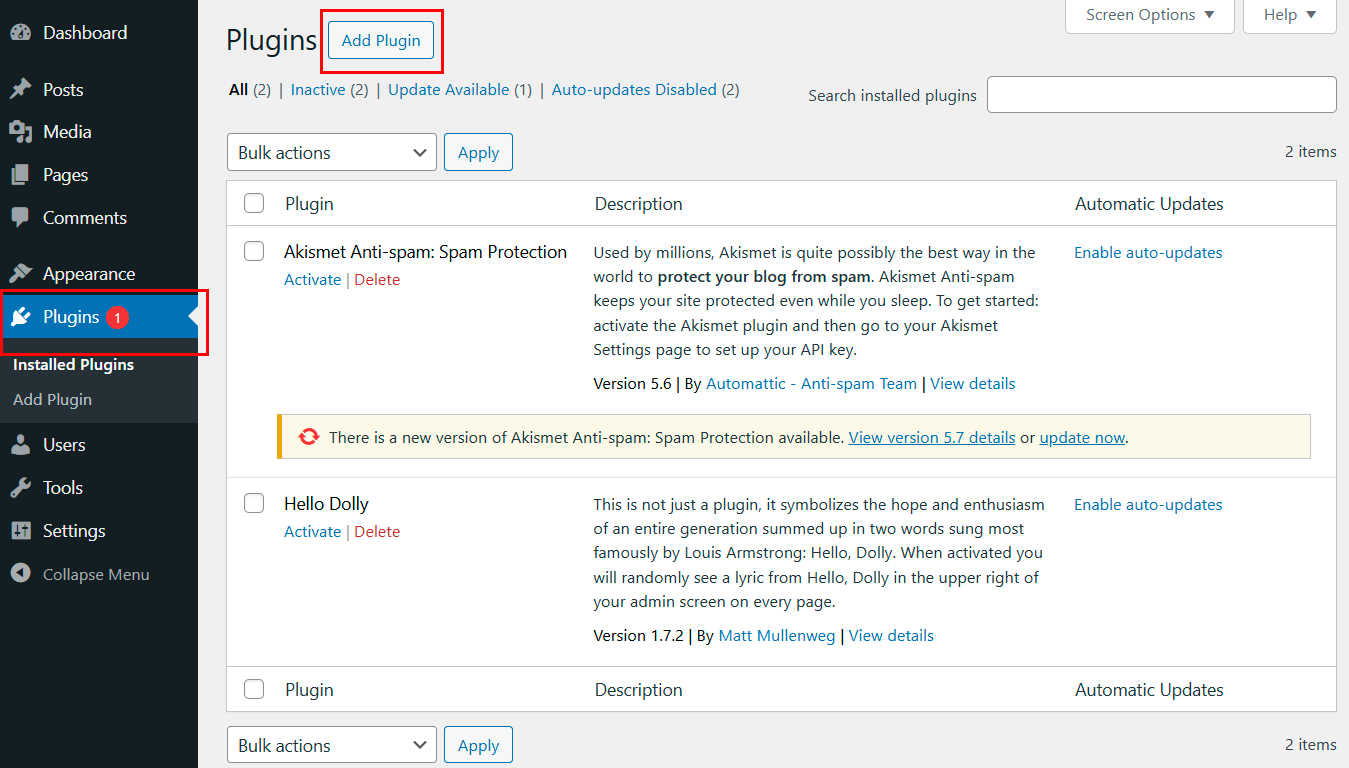The width and height of the screenshot is (1349, 768).
Task: Click the Comments speech bubble icon
Action: pyautogui.click(x=20, y=218)
